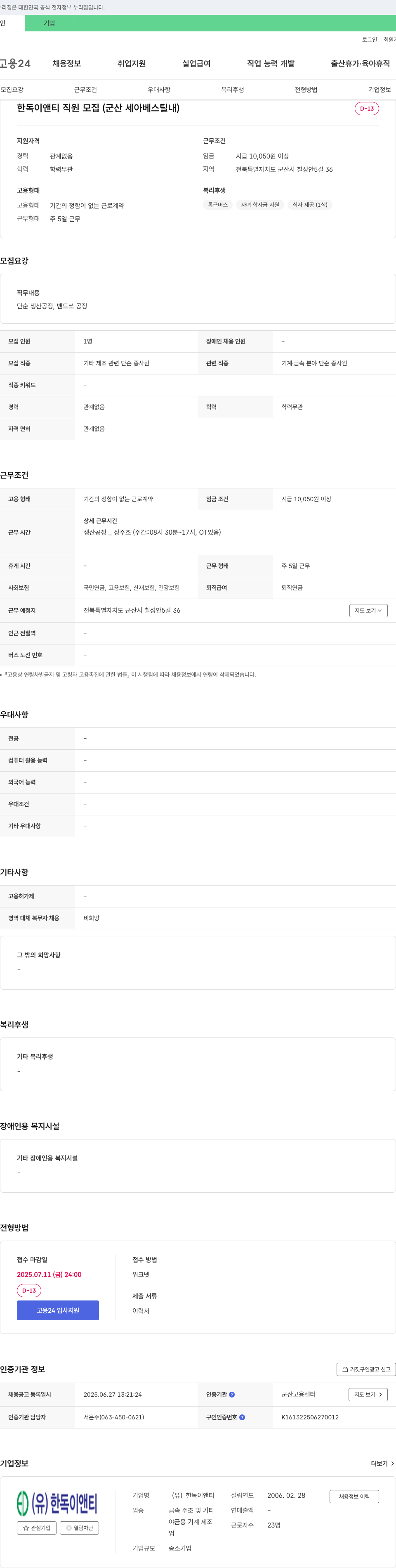Switch to the 기업 tab
This screenshot has height=1568, width=396.
(49, 23)
